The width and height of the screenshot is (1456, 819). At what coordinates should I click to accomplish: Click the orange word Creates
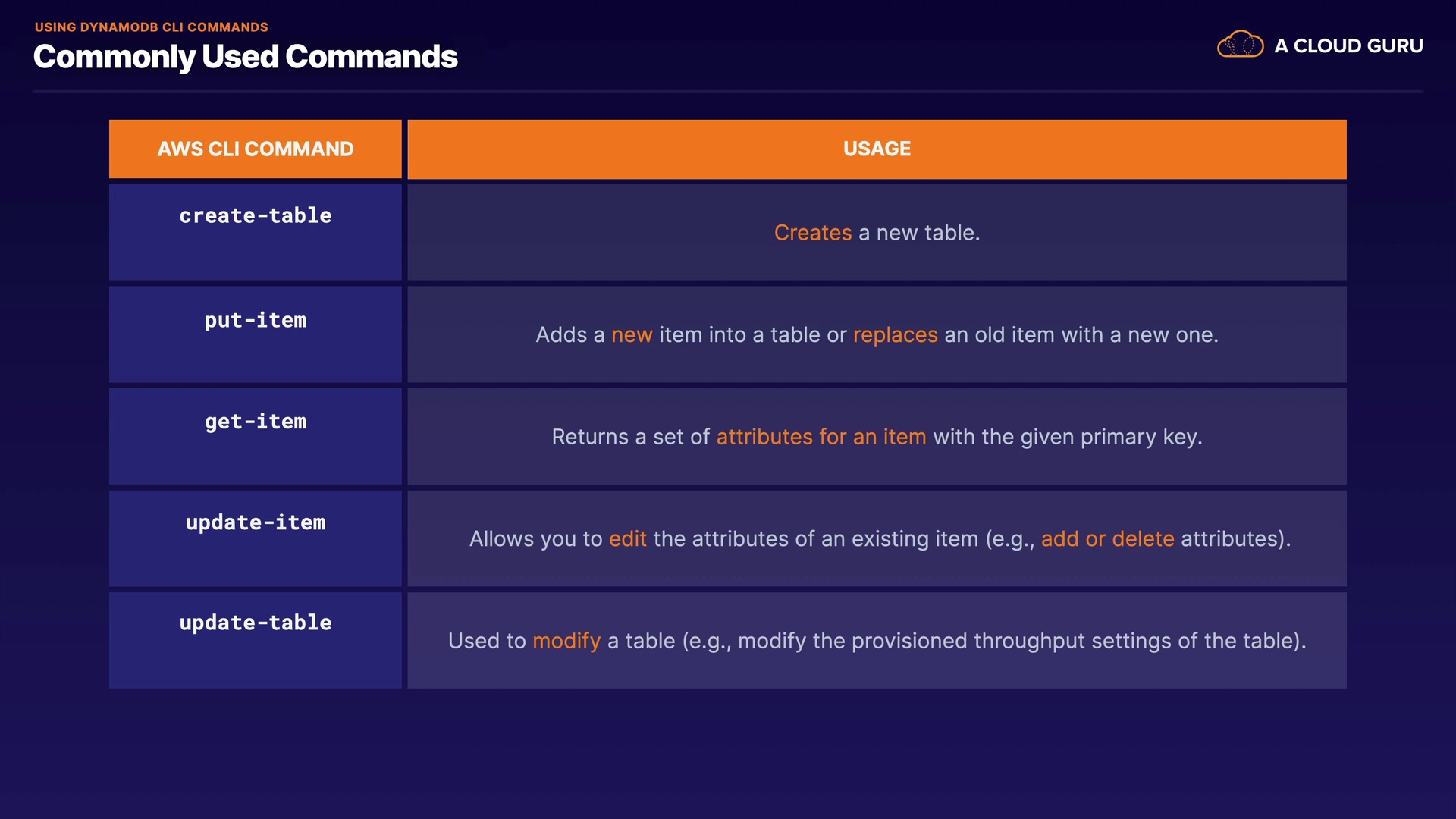(812, 233)
